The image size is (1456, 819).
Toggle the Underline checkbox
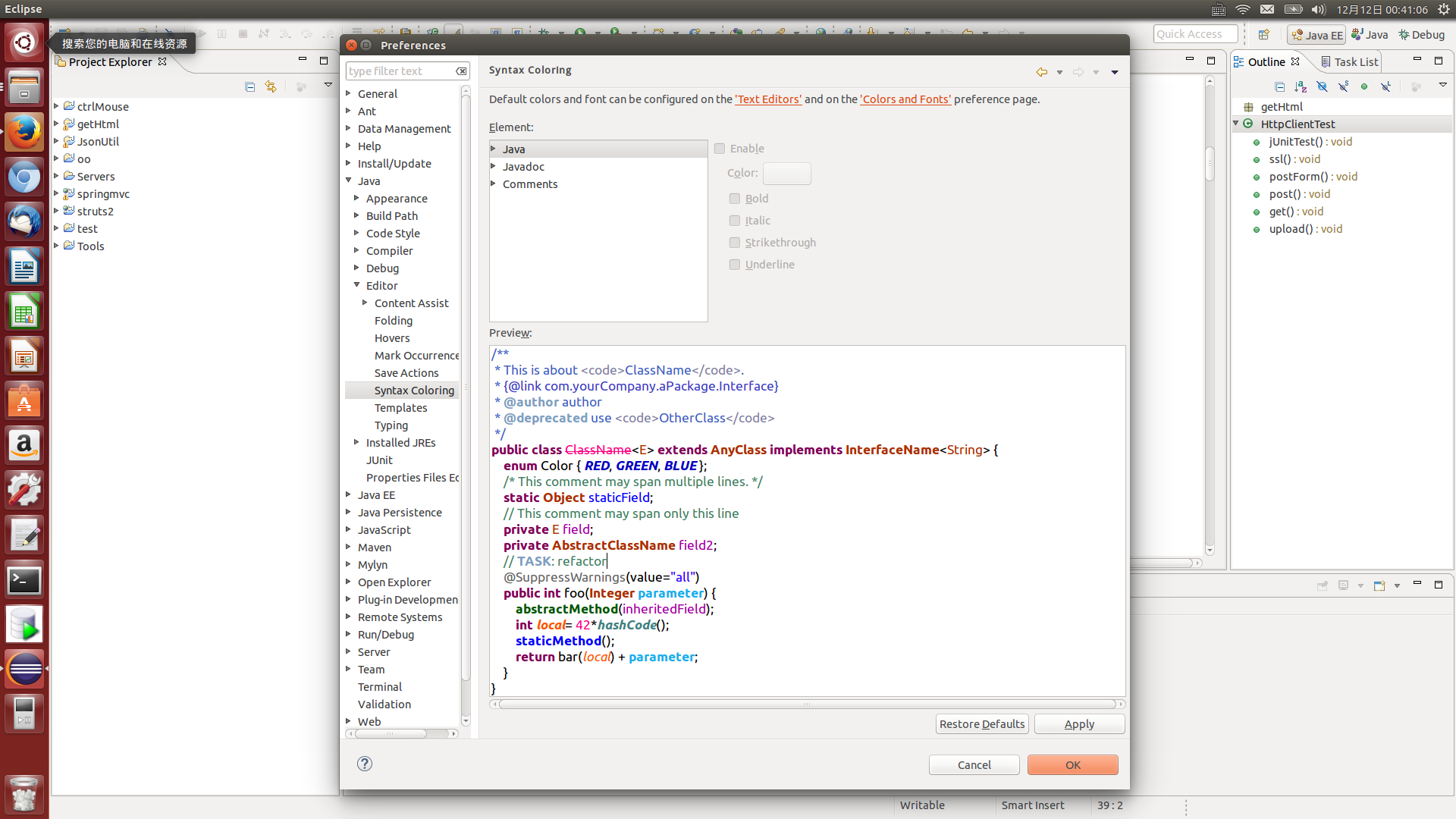click(735, 265)
